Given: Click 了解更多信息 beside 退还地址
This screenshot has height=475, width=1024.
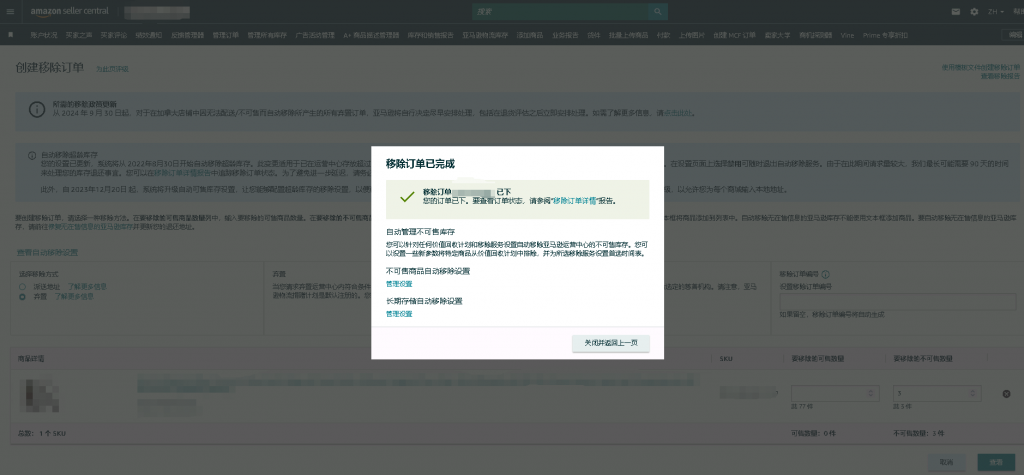Looking at the screenshot, I should [88, 286].
